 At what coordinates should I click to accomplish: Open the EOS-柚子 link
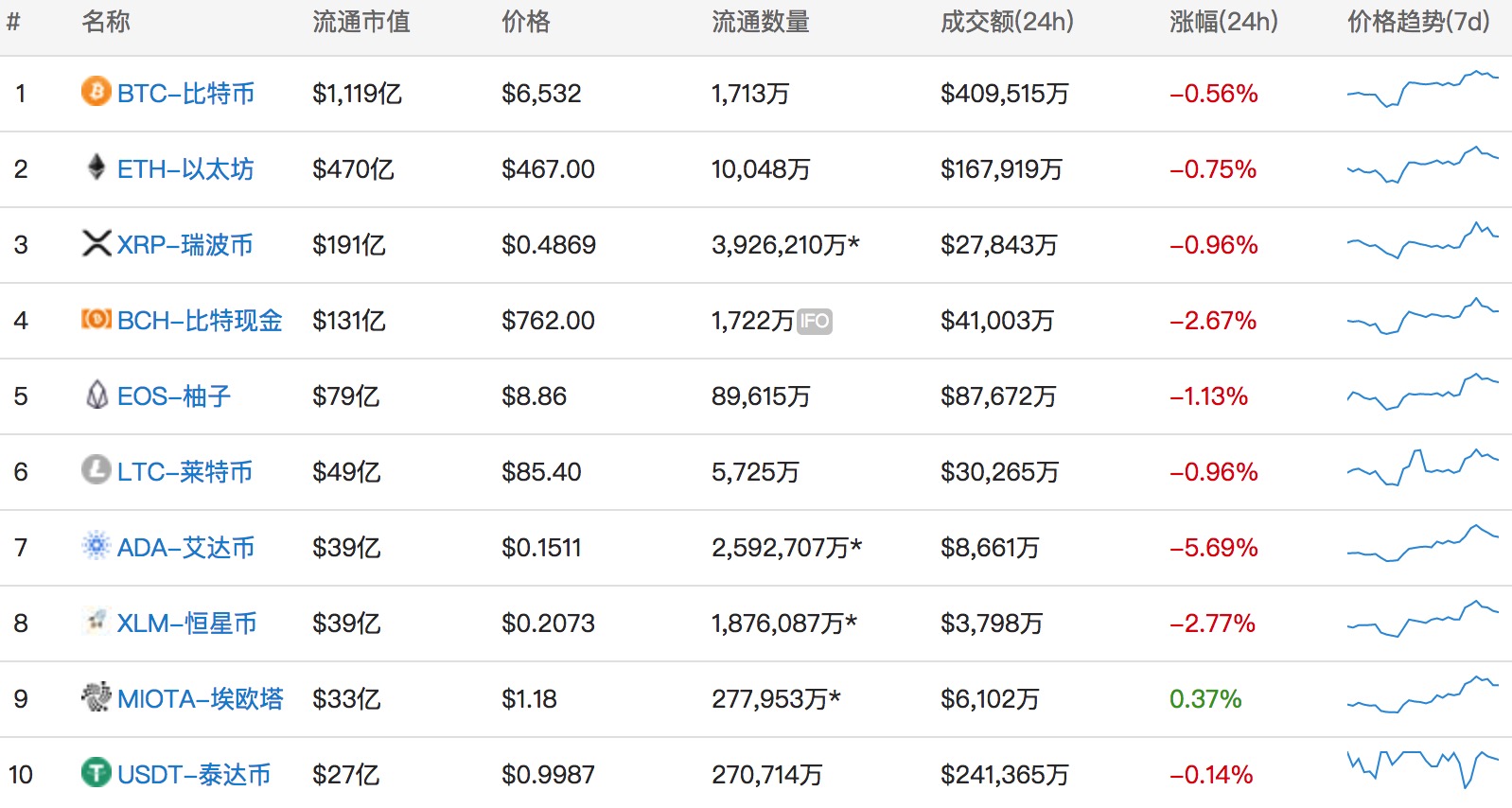(x=174, y=396)
